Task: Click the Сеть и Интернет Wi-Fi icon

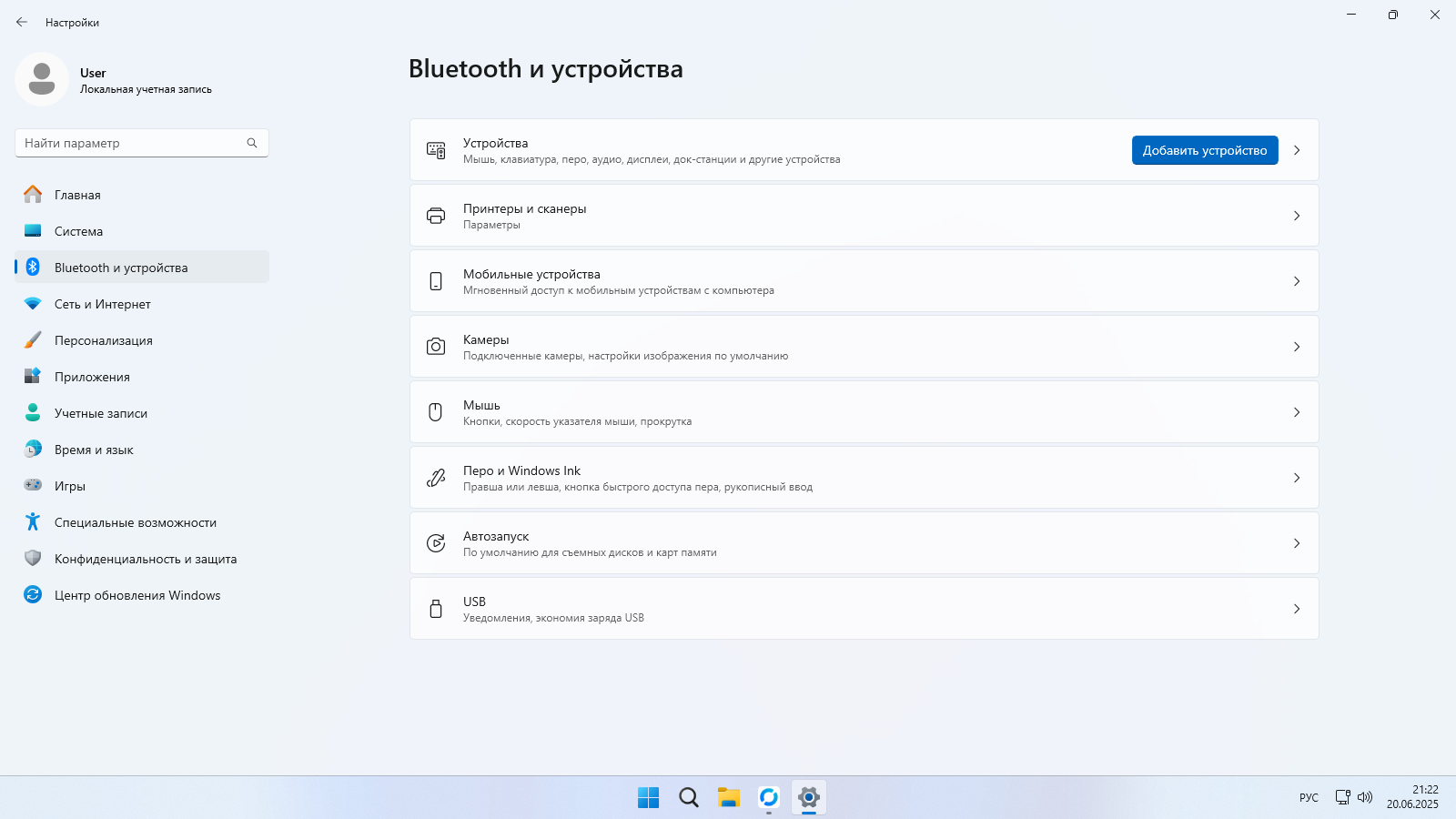Action: click(x=33, y=304)
